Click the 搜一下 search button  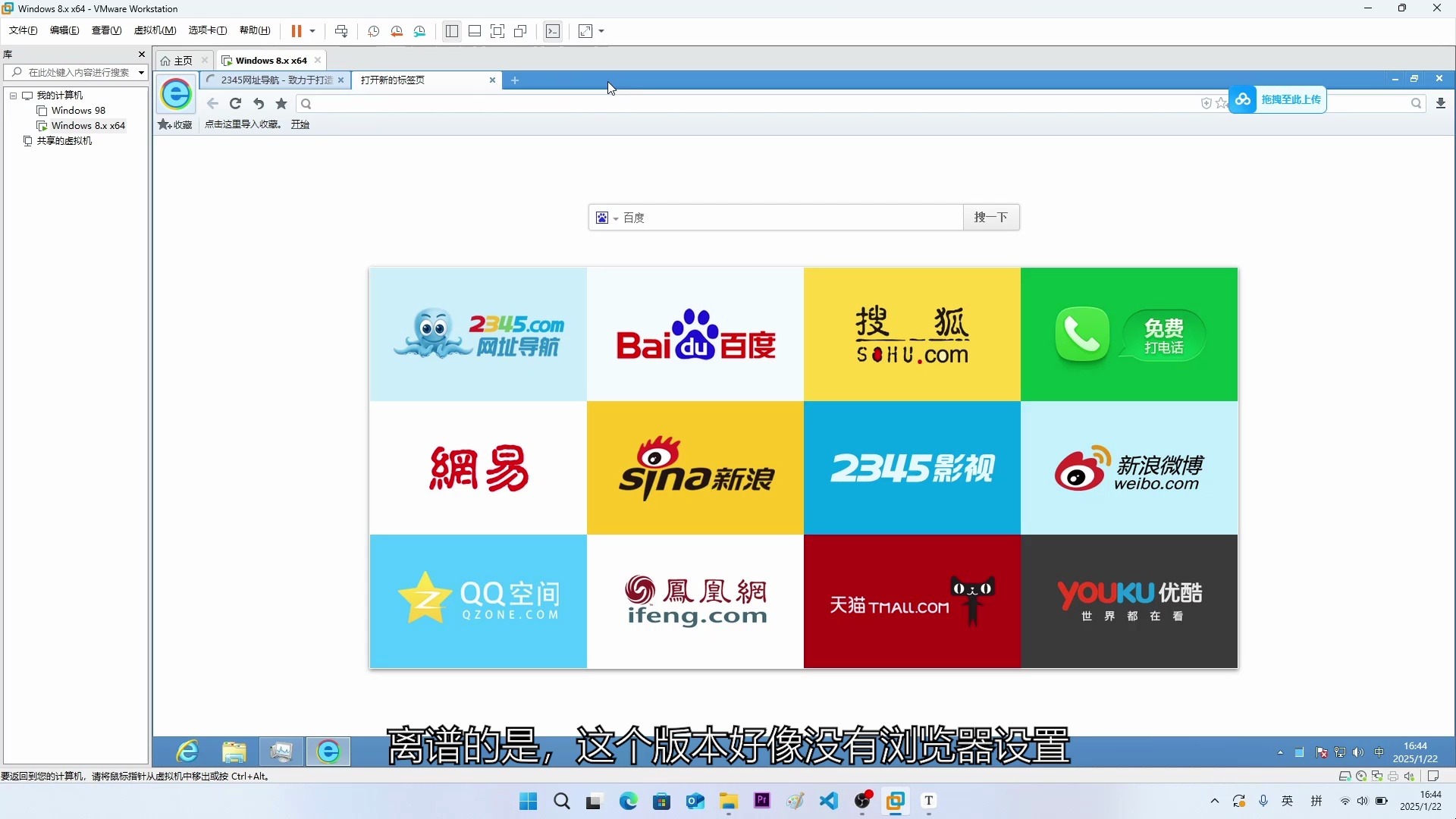[991, 218]
